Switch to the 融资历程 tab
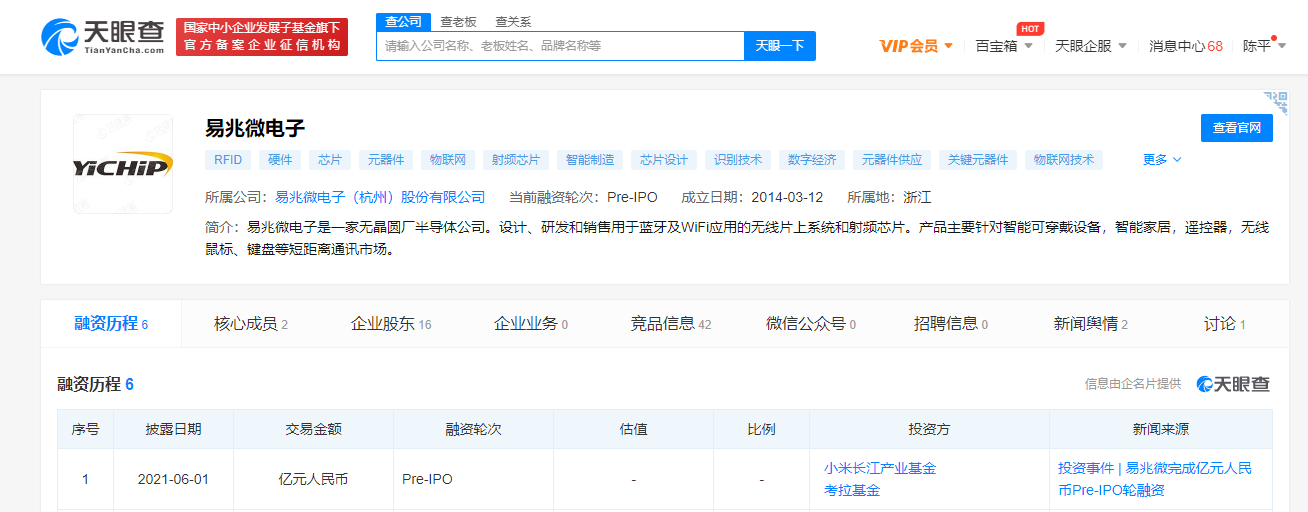 click(111, 324)
